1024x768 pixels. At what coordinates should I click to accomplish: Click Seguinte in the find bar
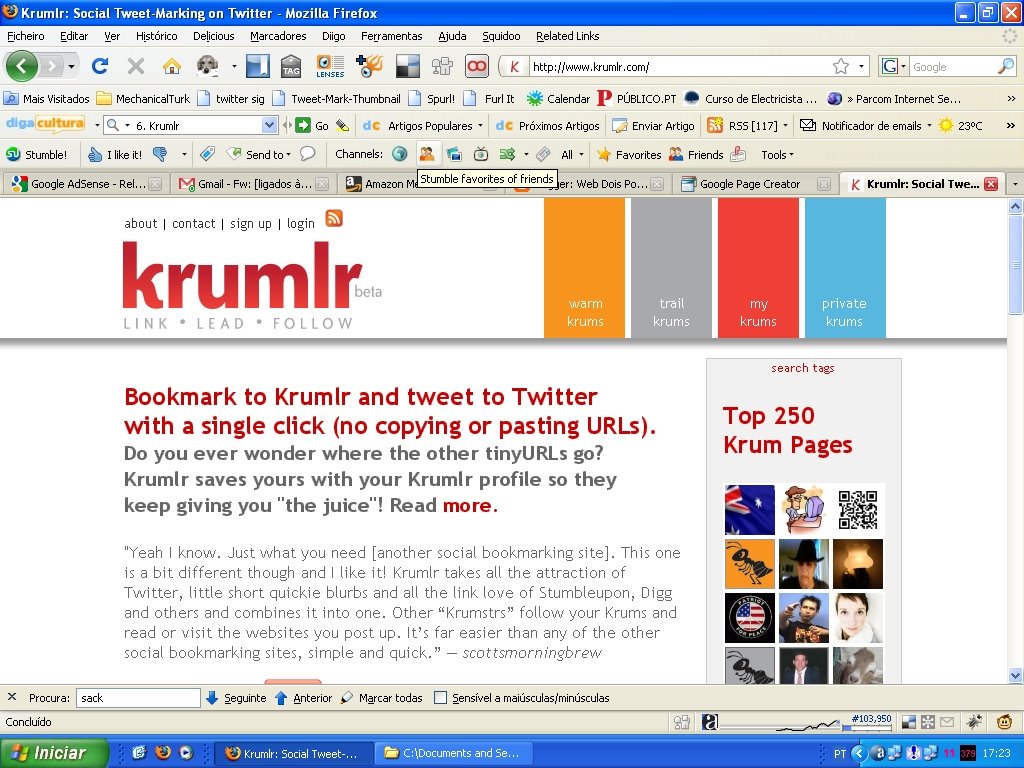[236, 698]
